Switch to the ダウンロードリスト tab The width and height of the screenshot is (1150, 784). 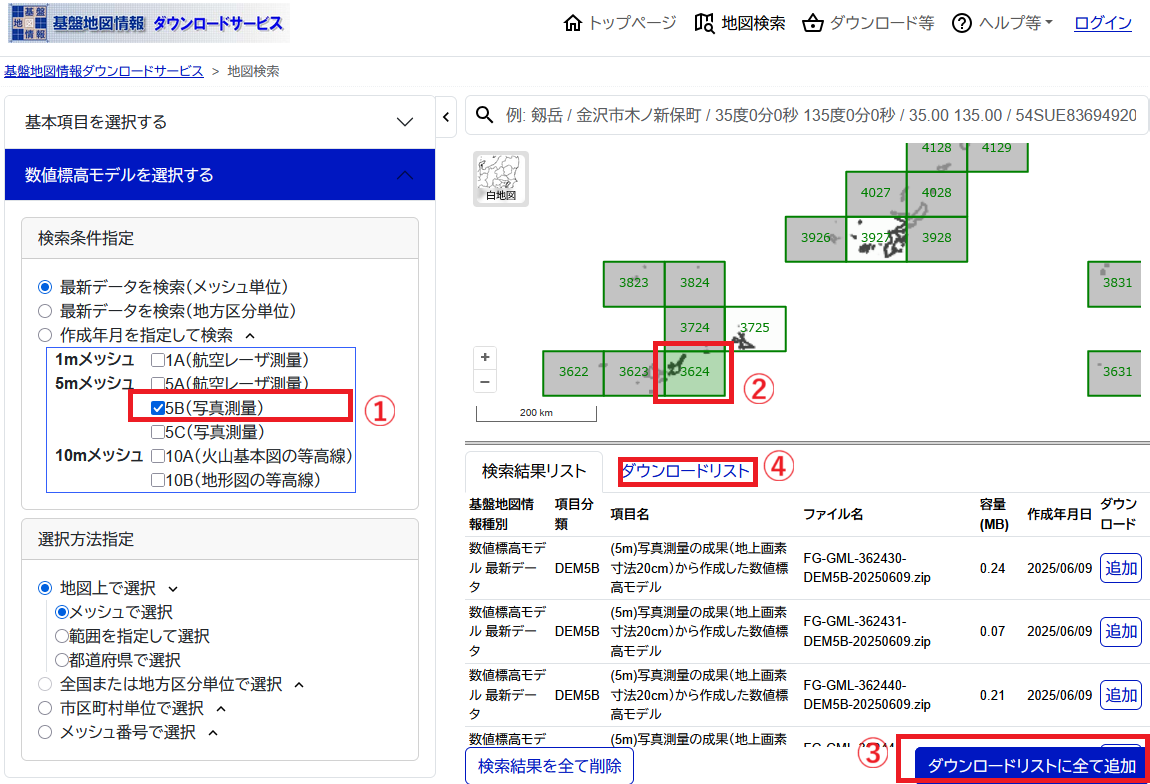[686, 471]
